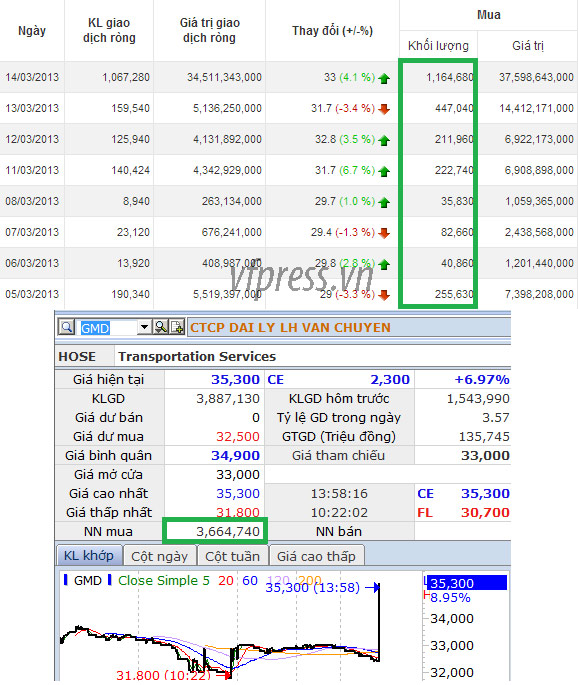Screen dimensions: 578x685
Task: Click the Close Simple 5 legend label
Action: point(164,580)
